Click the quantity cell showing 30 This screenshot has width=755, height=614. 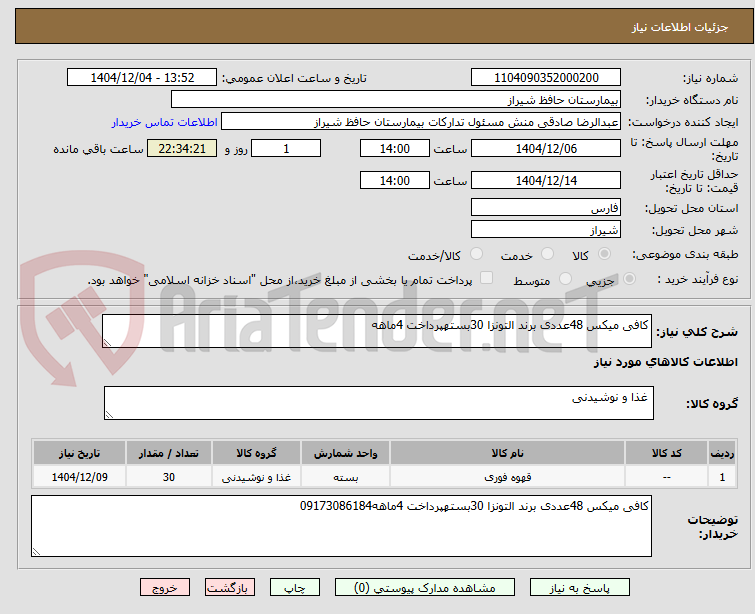tap(169, 477)
